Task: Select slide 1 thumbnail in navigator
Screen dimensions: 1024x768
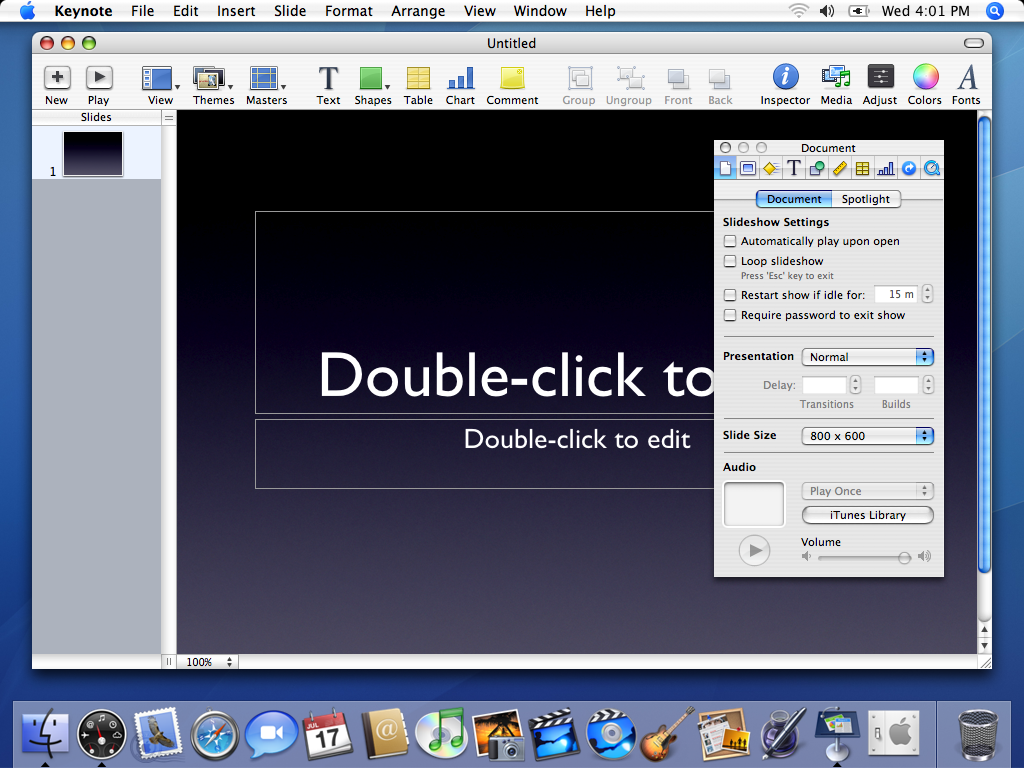Action: tap(93, 154)
